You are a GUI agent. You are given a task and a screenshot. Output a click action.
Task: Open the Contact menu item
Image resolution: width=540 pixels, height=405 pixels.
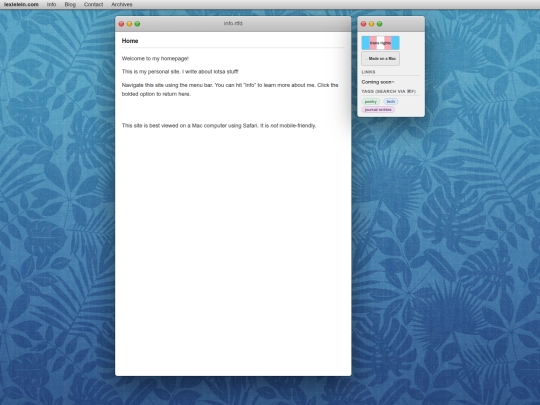[93, 4]
